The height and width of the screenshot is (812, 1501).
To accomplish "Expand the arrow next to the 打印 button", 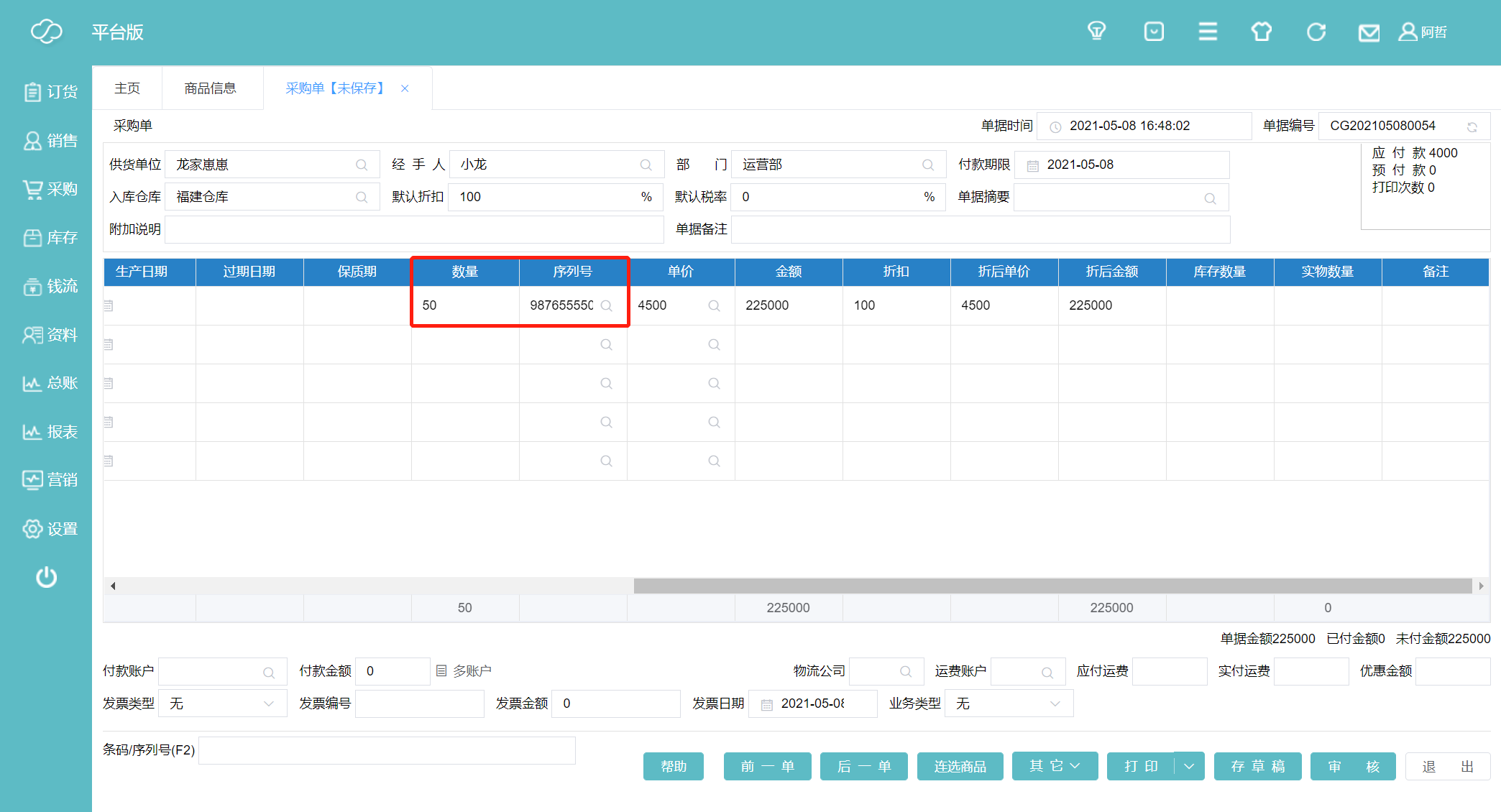I will 1189,766.
